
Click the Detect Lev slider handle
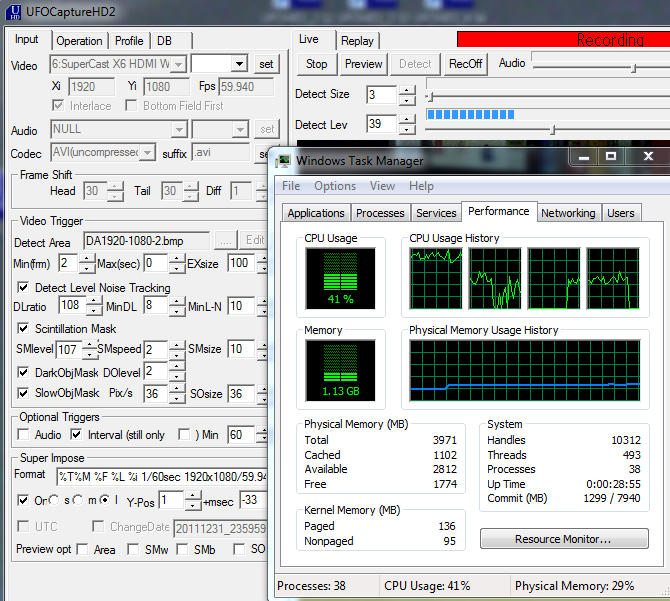coord(553,129)
